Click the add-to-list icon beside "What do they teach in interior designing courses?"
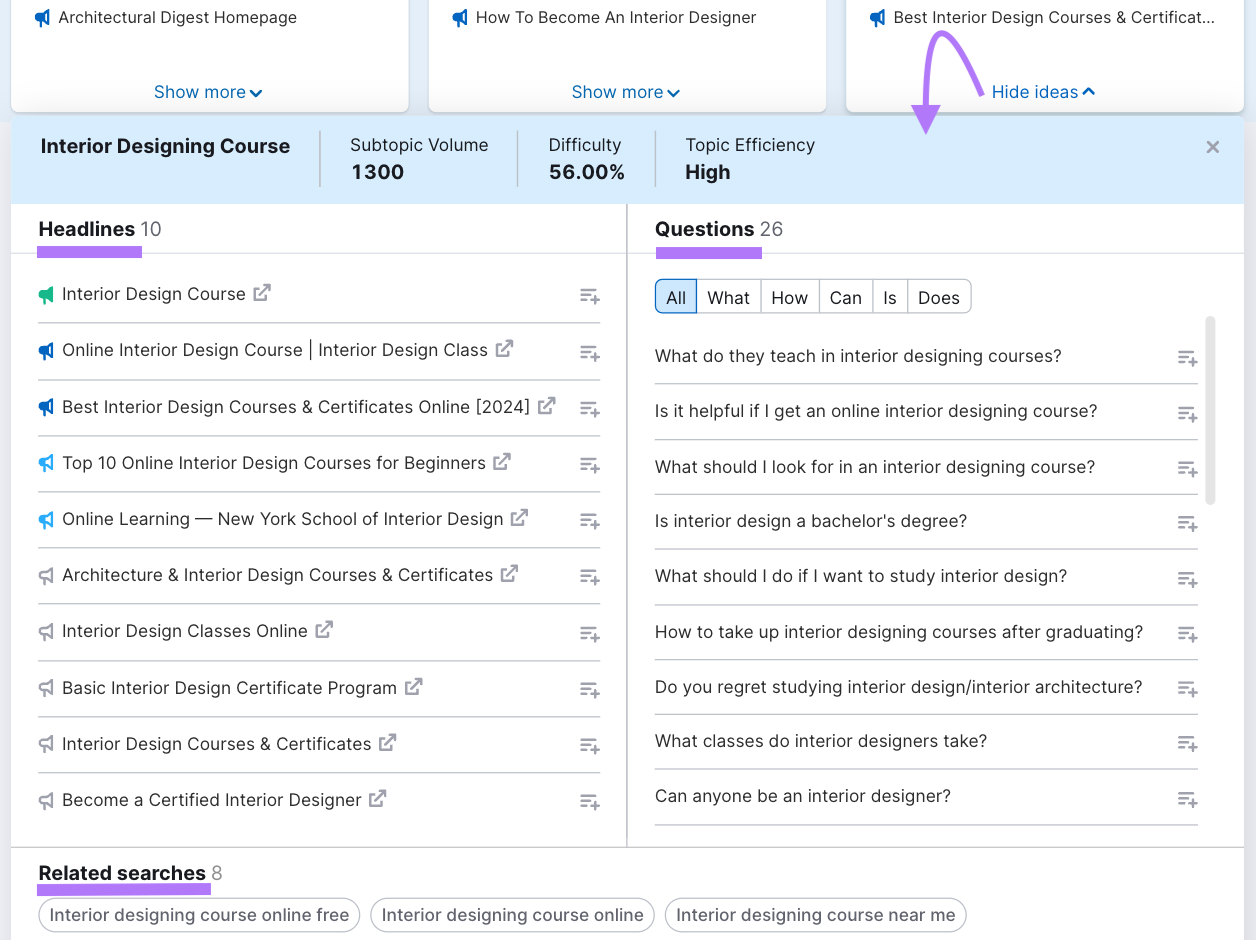The image size is (1256, 940). pos(1187,357)
